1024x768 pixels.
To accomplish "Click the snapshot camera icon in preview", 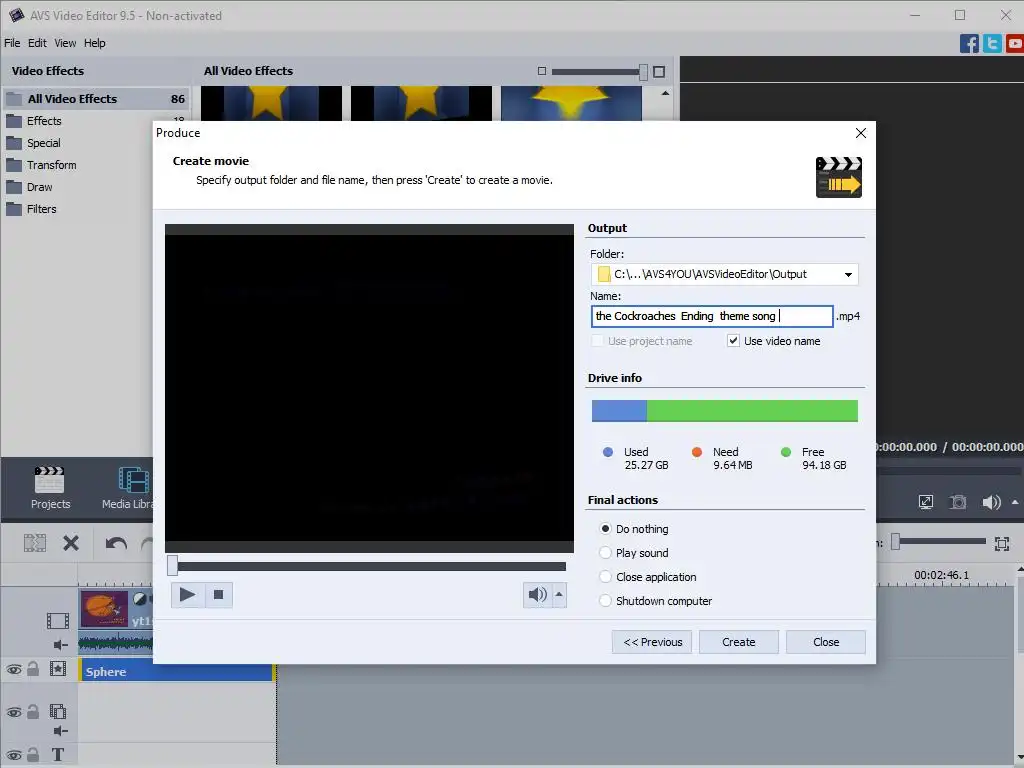I will click(958, 502).
